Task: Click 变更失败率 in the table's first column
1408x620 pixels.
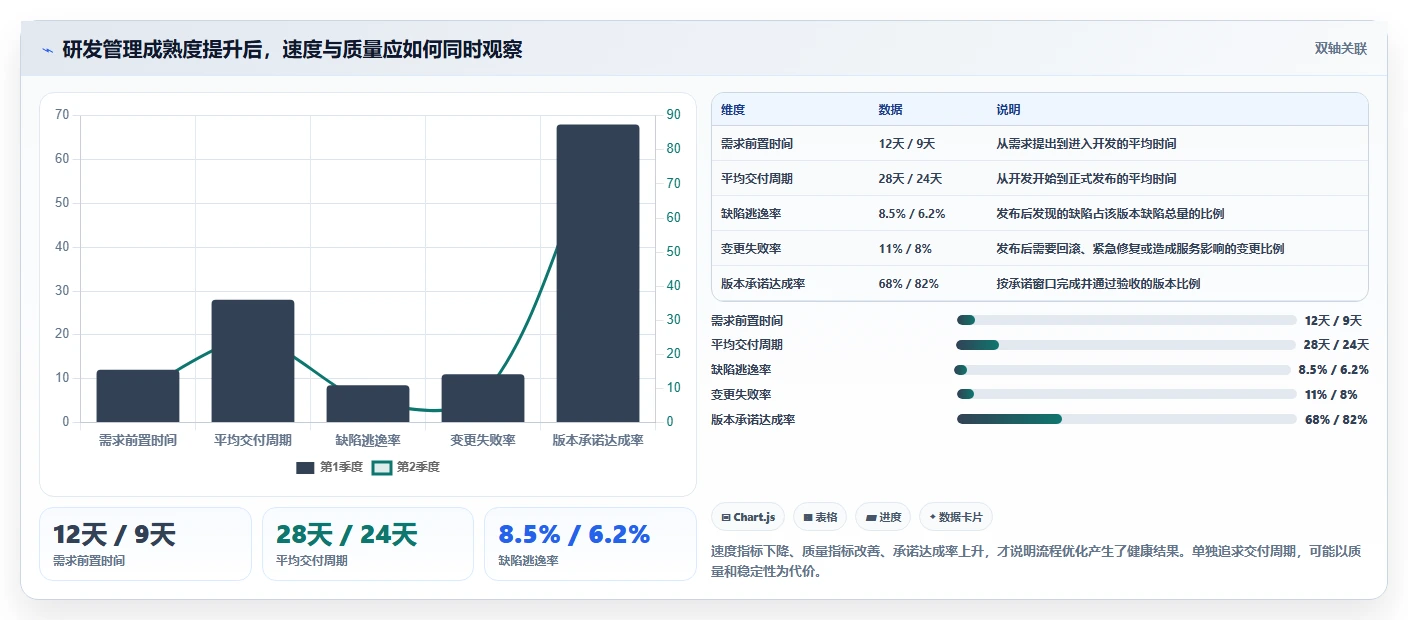Action: tap(751, 249)
